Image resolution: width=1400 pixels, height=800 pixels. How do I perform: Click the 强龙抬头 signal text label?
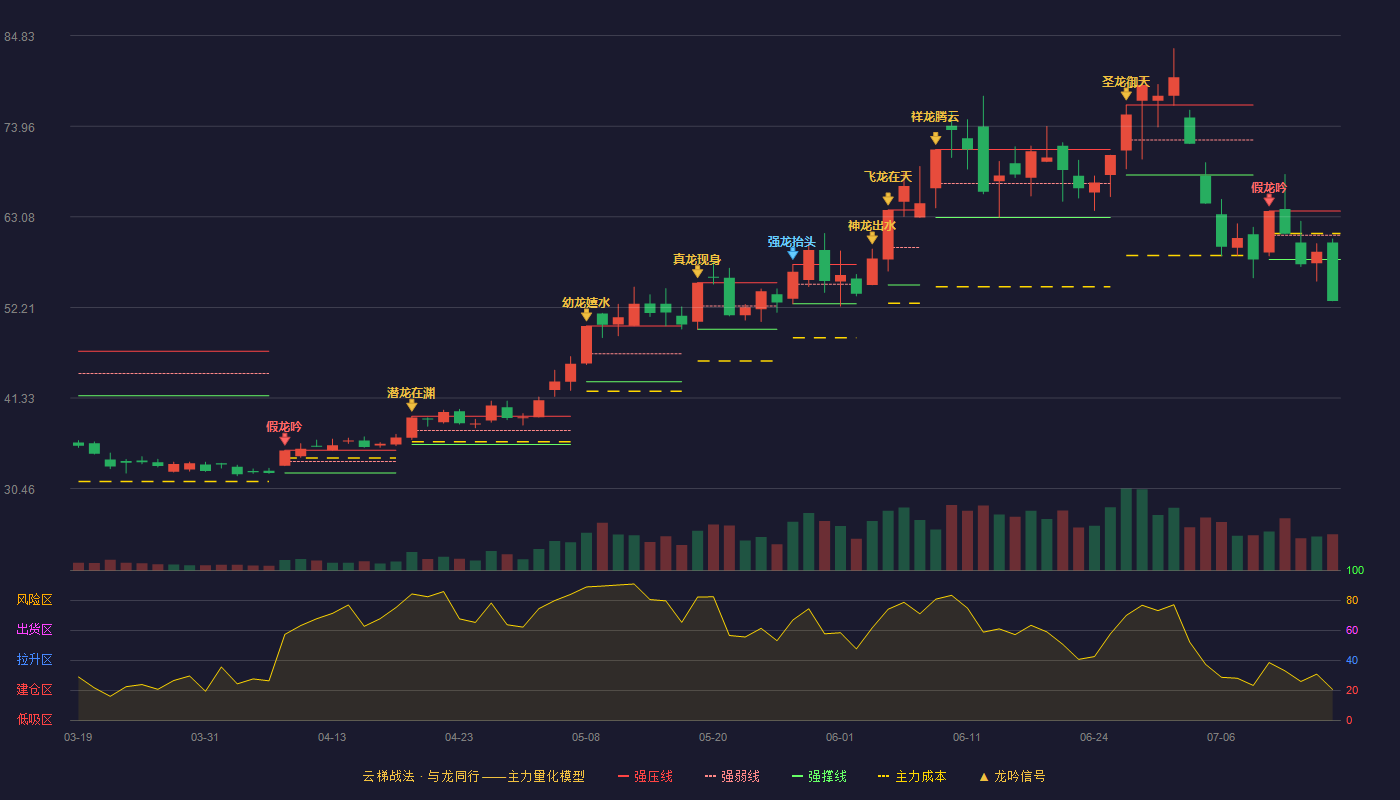pyautogui.click(x=792, y=241)
